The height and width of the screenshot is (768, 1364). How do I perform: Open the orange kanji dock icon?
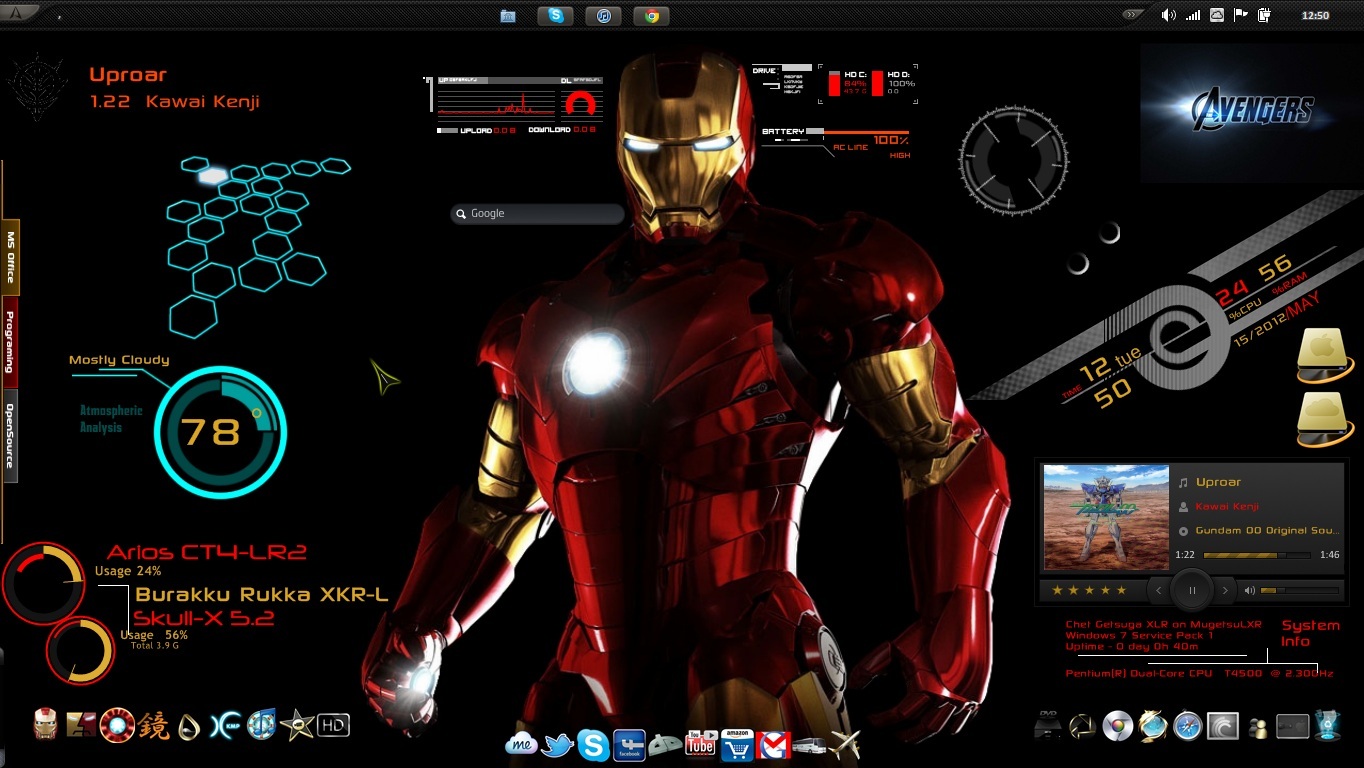point(154,725)
